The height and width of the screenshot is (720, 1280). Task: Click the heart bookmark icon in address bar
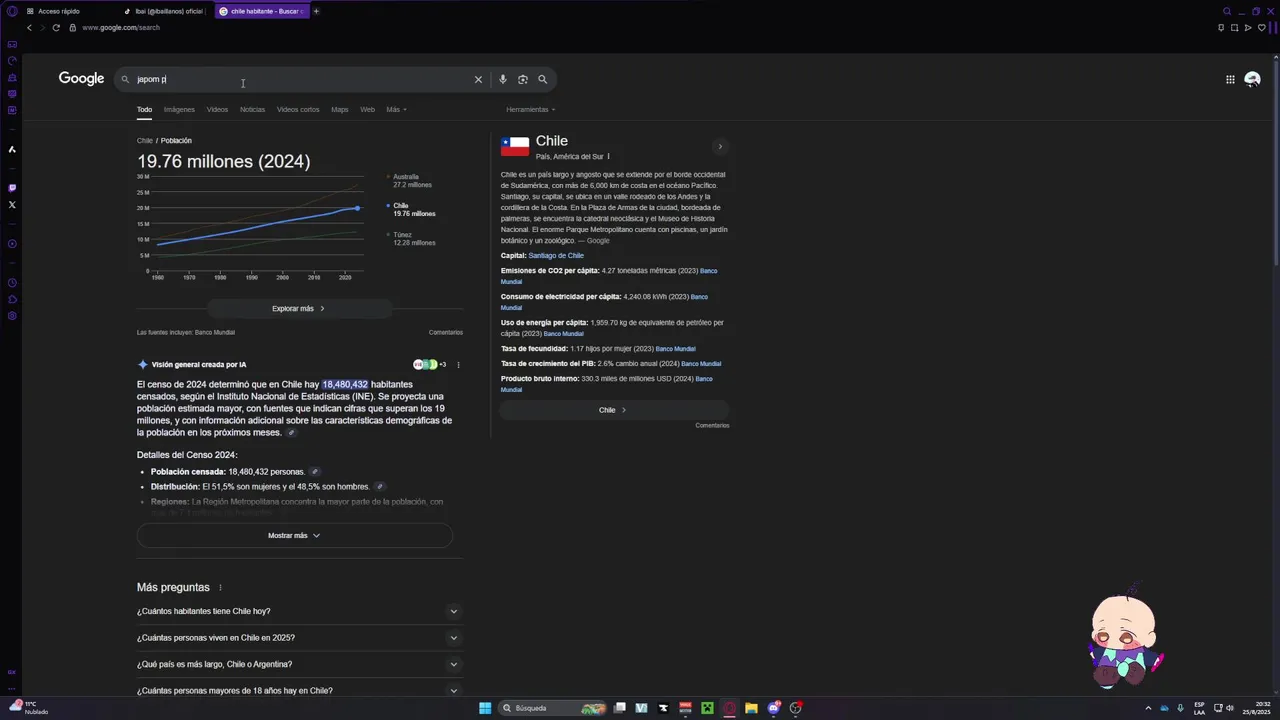1261,28
